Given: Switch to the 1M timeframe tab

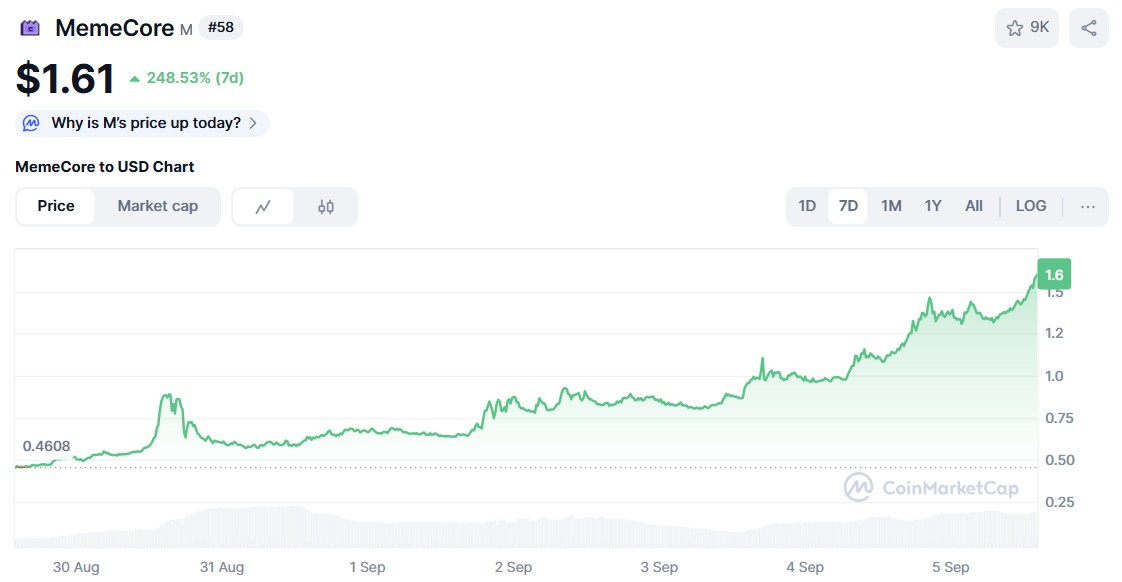Looking at the screenshot, I should [890, 206].
